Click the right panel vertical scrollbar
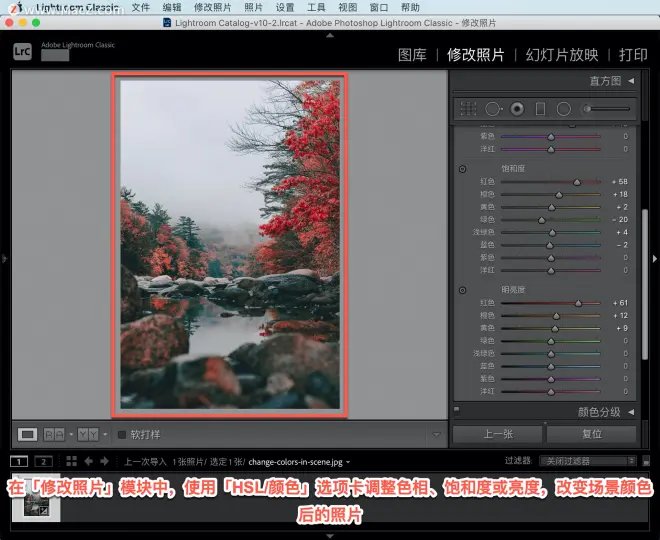 click(645, 284)
